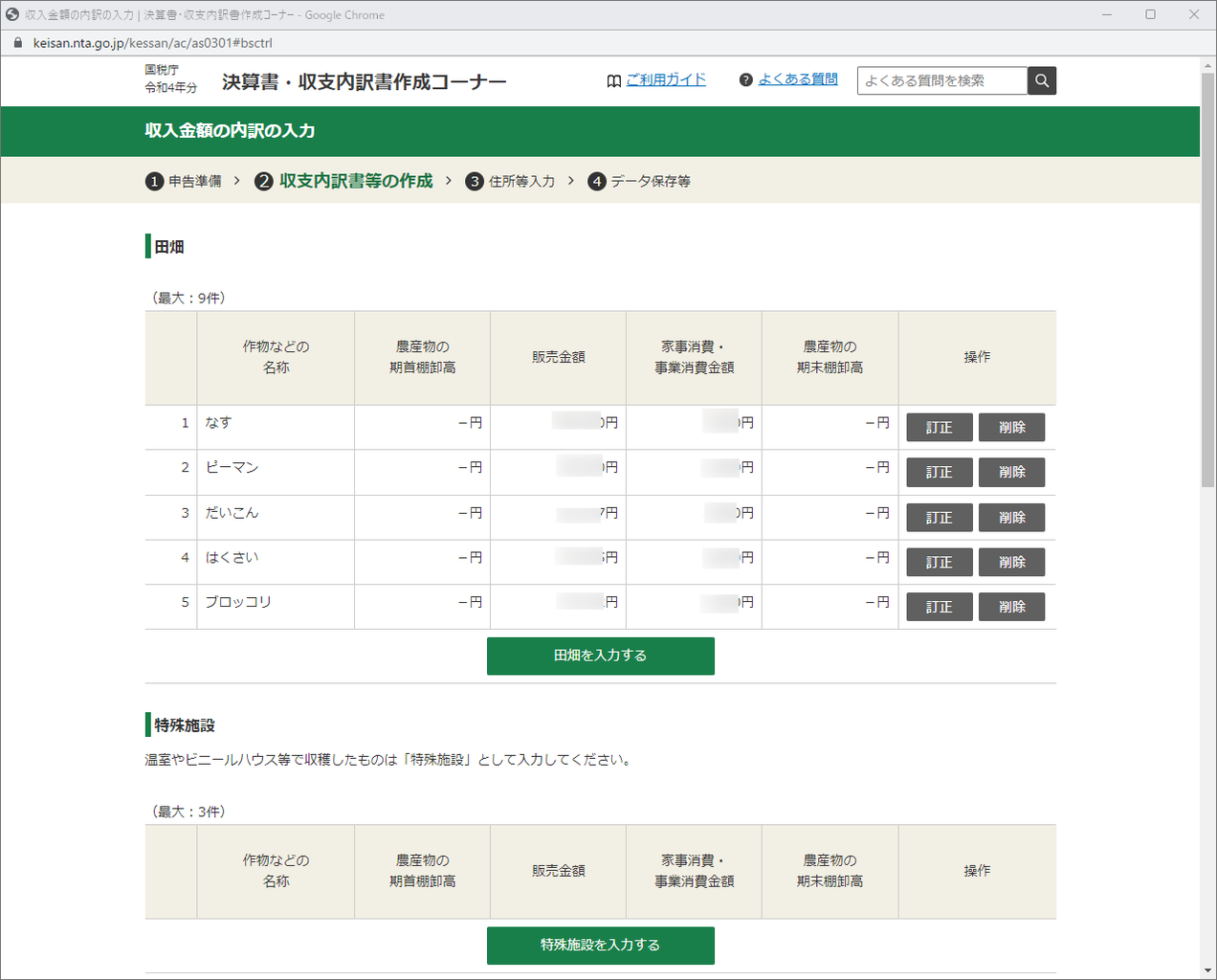Viewport: 1217px width, 980px height.
Task: Click 訂正 for the なす row
Action: coord(940,428)
